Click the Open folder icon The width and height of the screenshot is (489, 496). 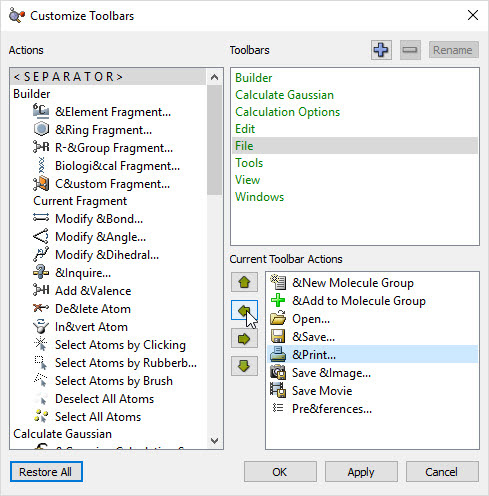[278, 318]
